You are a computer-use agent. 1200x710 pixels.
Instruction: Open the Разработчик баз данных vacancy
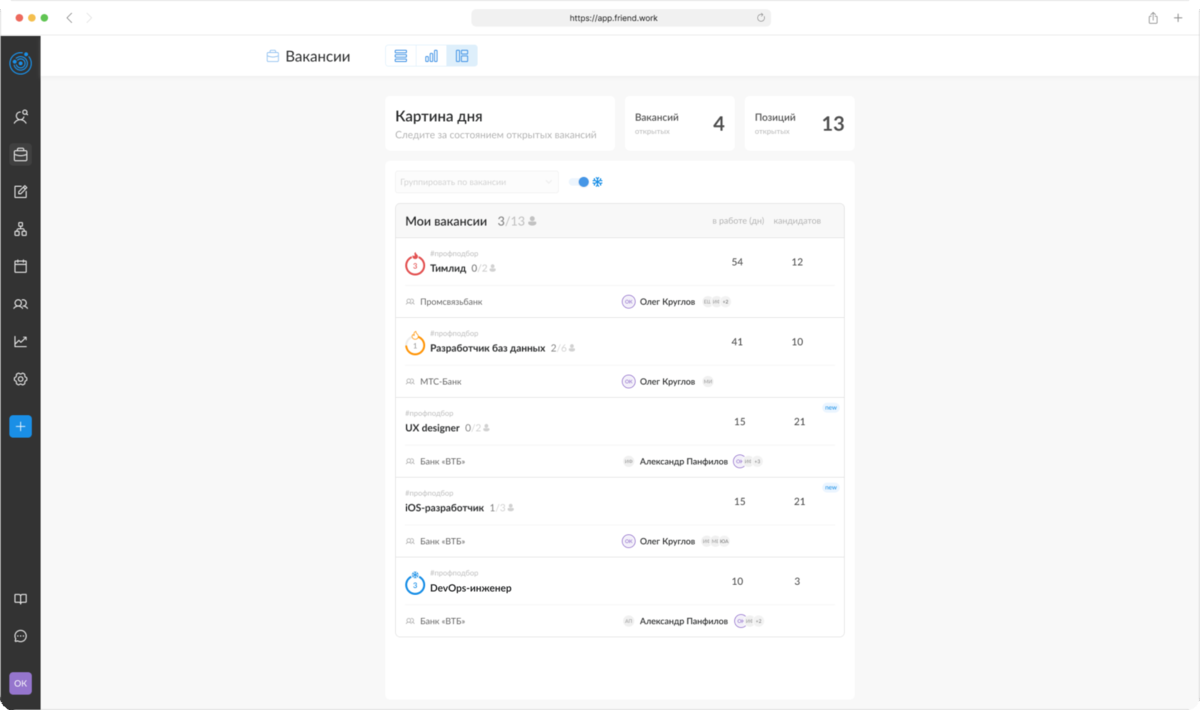coord(487,348)
